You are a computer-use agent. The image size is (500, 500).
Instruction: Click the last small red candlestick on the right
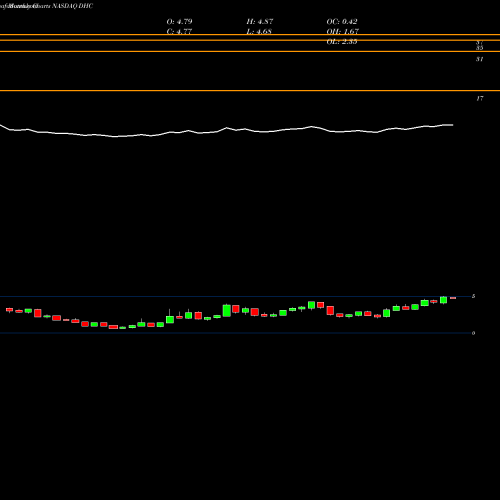pos(453,298)
